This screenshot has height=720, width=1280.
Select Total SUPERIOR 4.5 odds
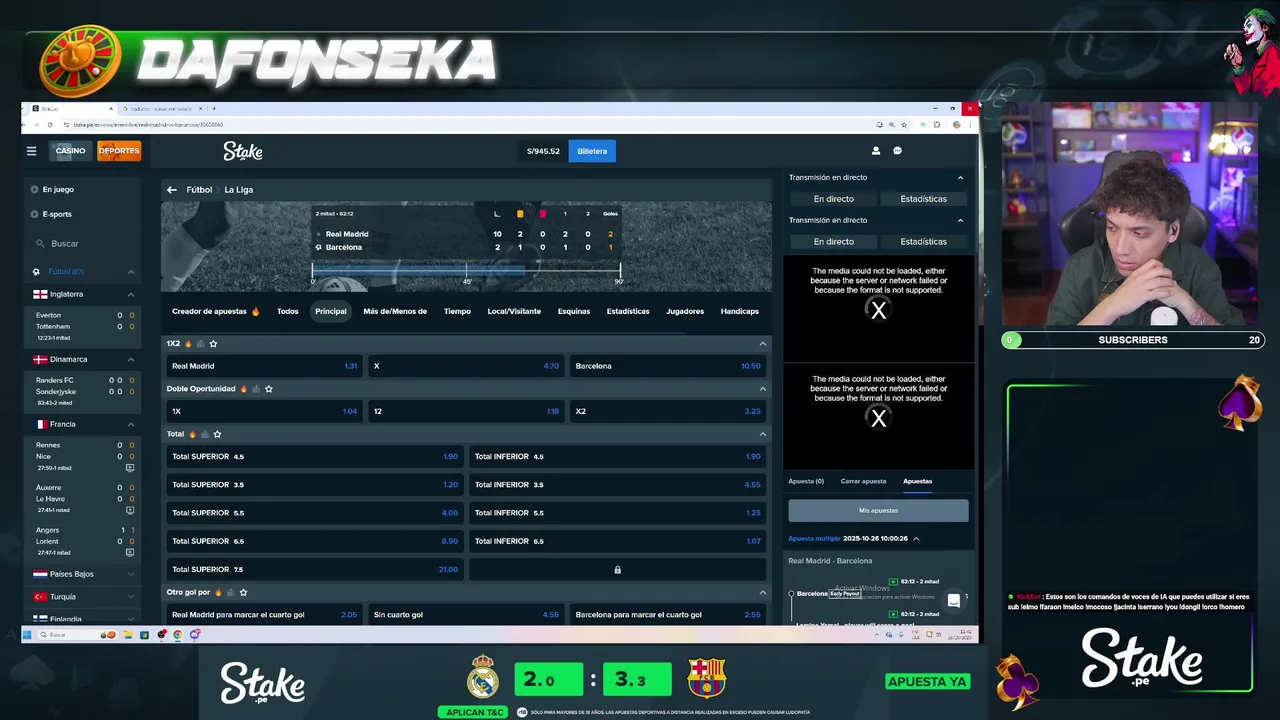click(314, 456)
